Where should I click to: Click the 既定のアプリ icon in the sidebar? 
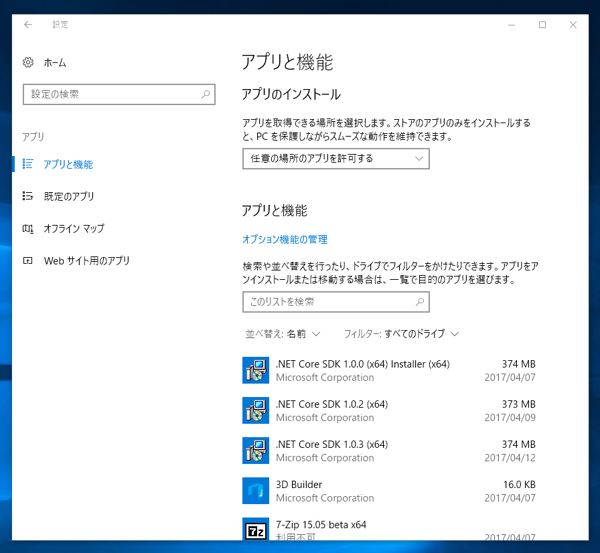click(x=28, y=196)
